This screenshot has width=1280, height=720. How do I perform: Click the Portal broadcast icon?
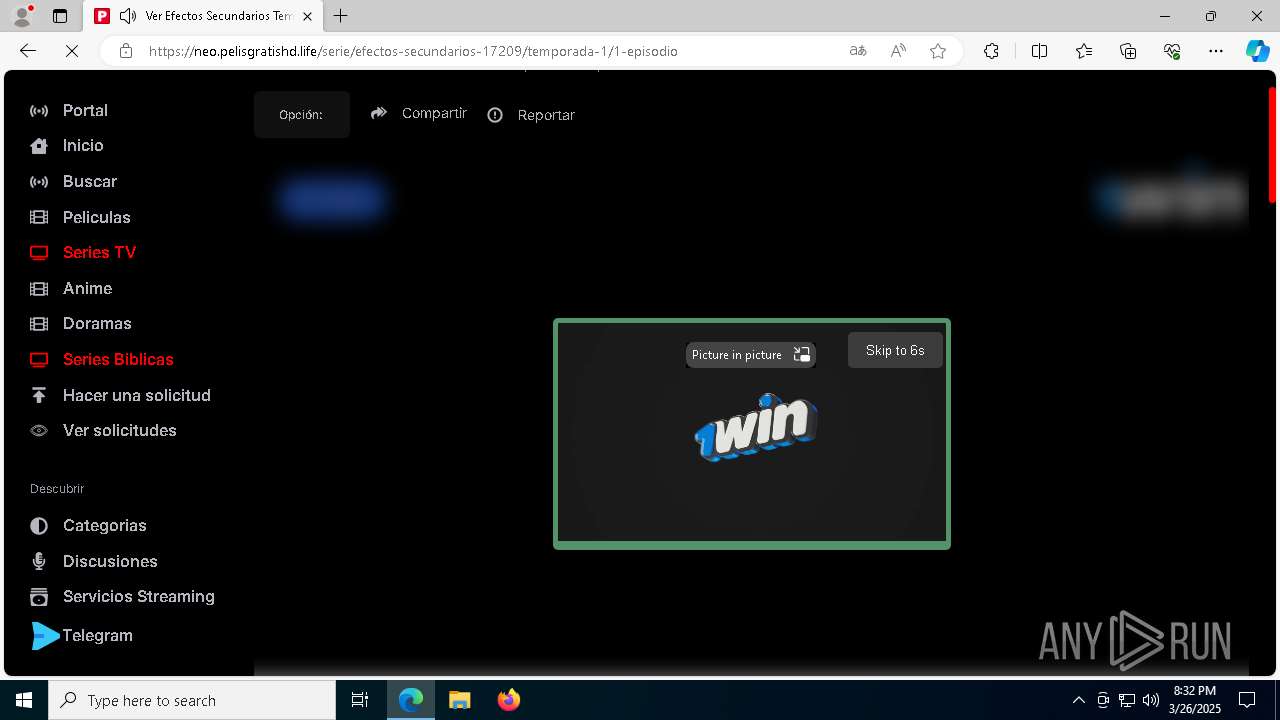(39, 111)
